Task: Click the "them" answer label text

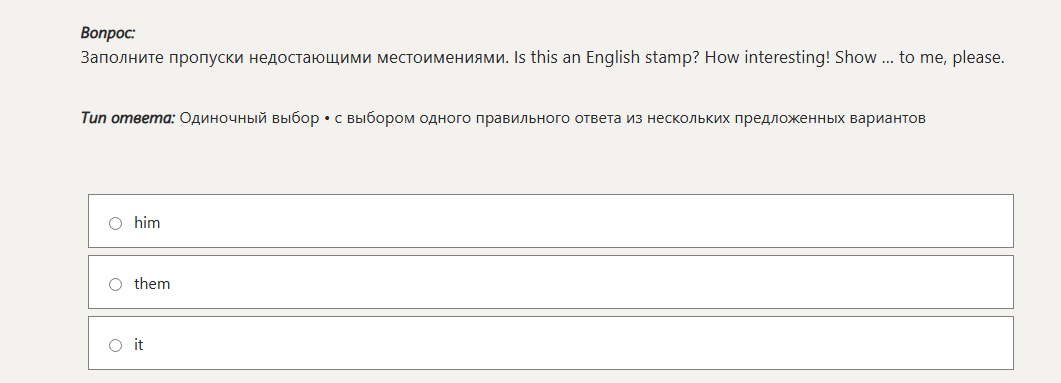Action: [152, 284]
